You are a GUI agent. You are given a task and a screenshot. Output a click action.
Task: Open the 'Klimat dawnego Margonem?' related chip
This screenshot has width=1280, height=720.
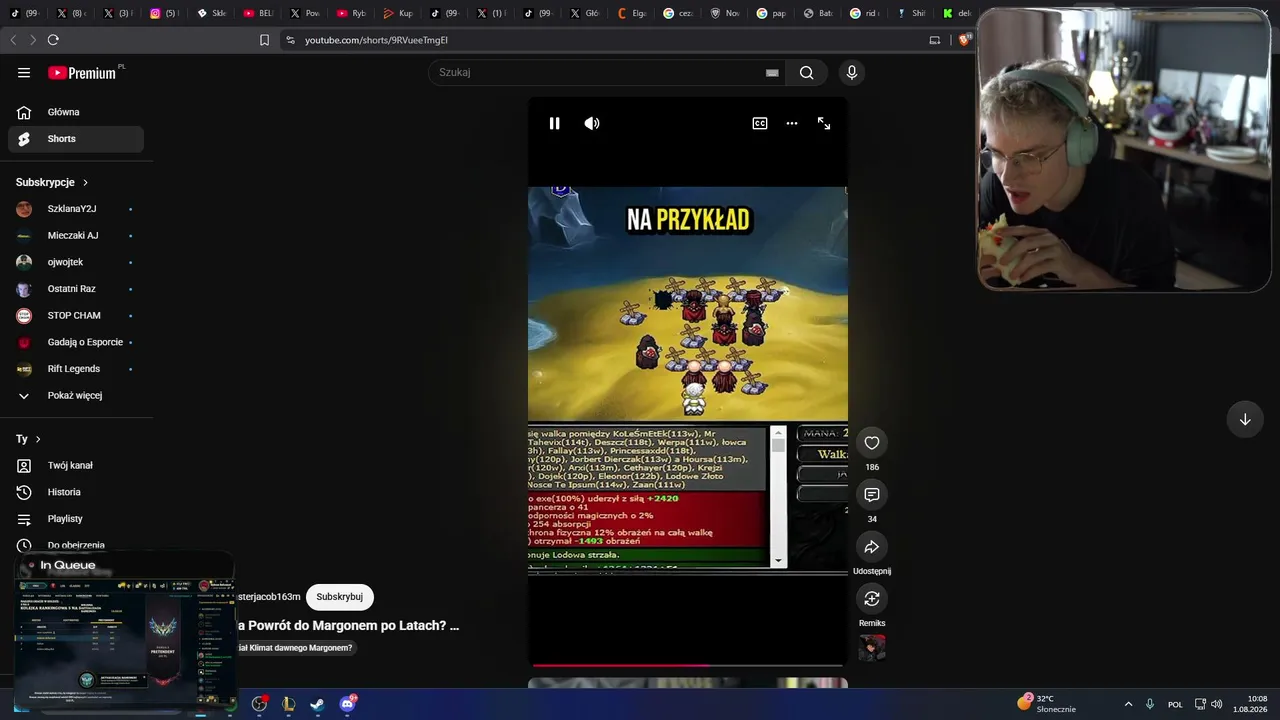295,648
